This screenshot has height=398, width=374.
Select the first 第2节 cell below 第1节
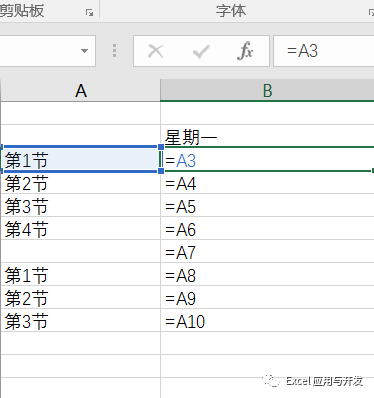tap(80, 182)
